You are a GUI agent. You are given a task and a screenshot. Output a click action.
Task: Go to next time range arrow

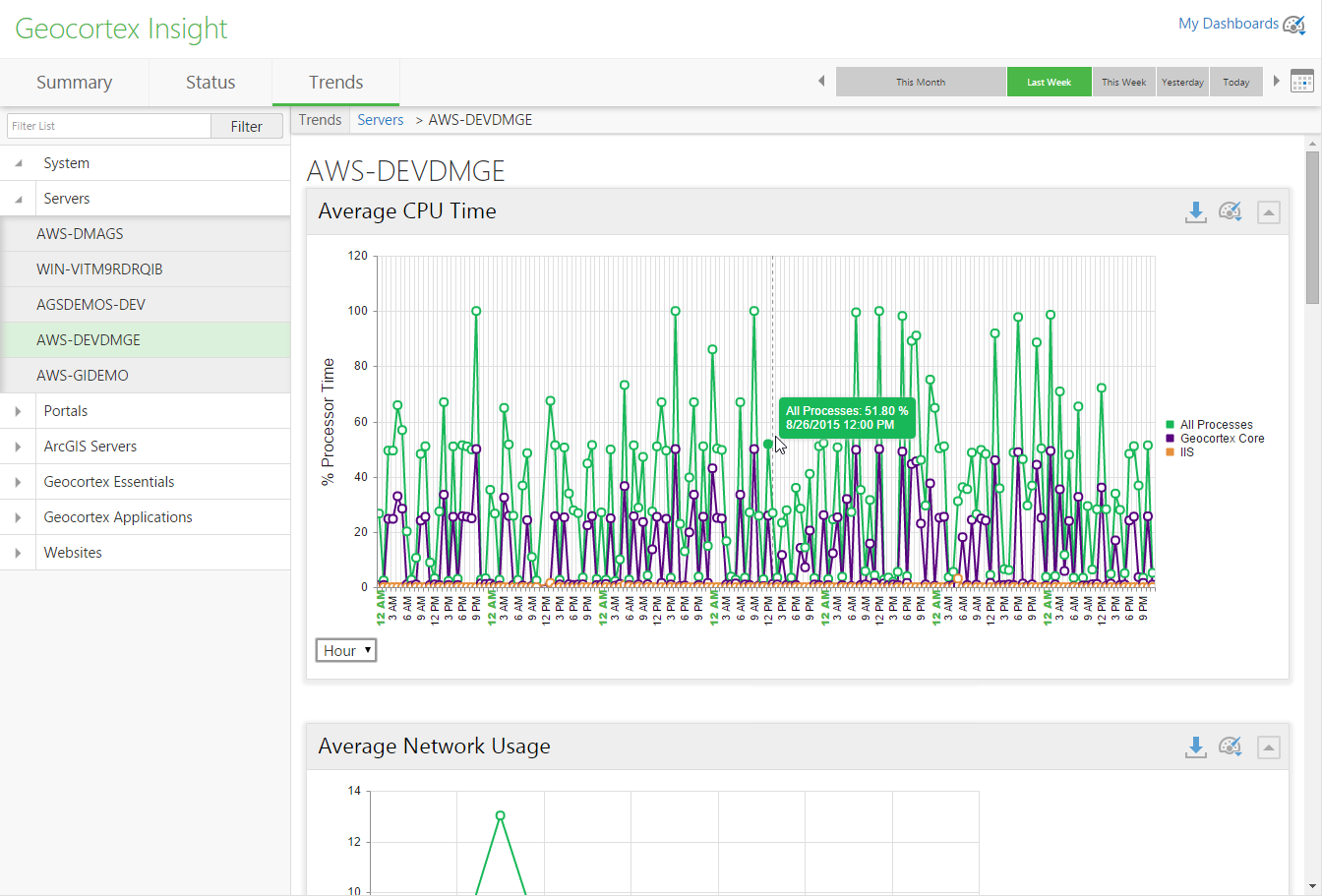[1277, 82]
